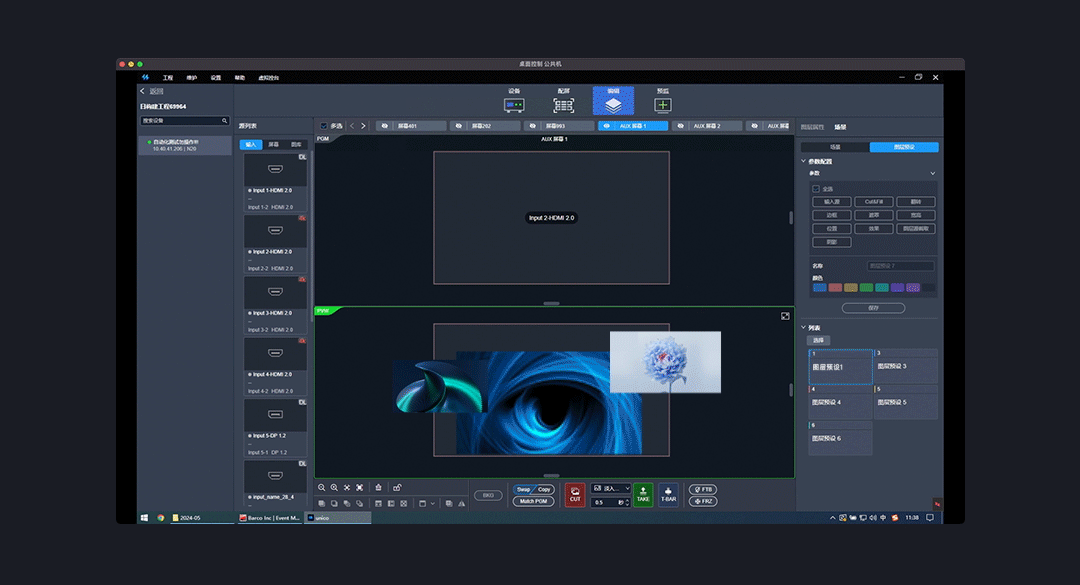Open the 虚拟控台 menu

click(269, 78)
